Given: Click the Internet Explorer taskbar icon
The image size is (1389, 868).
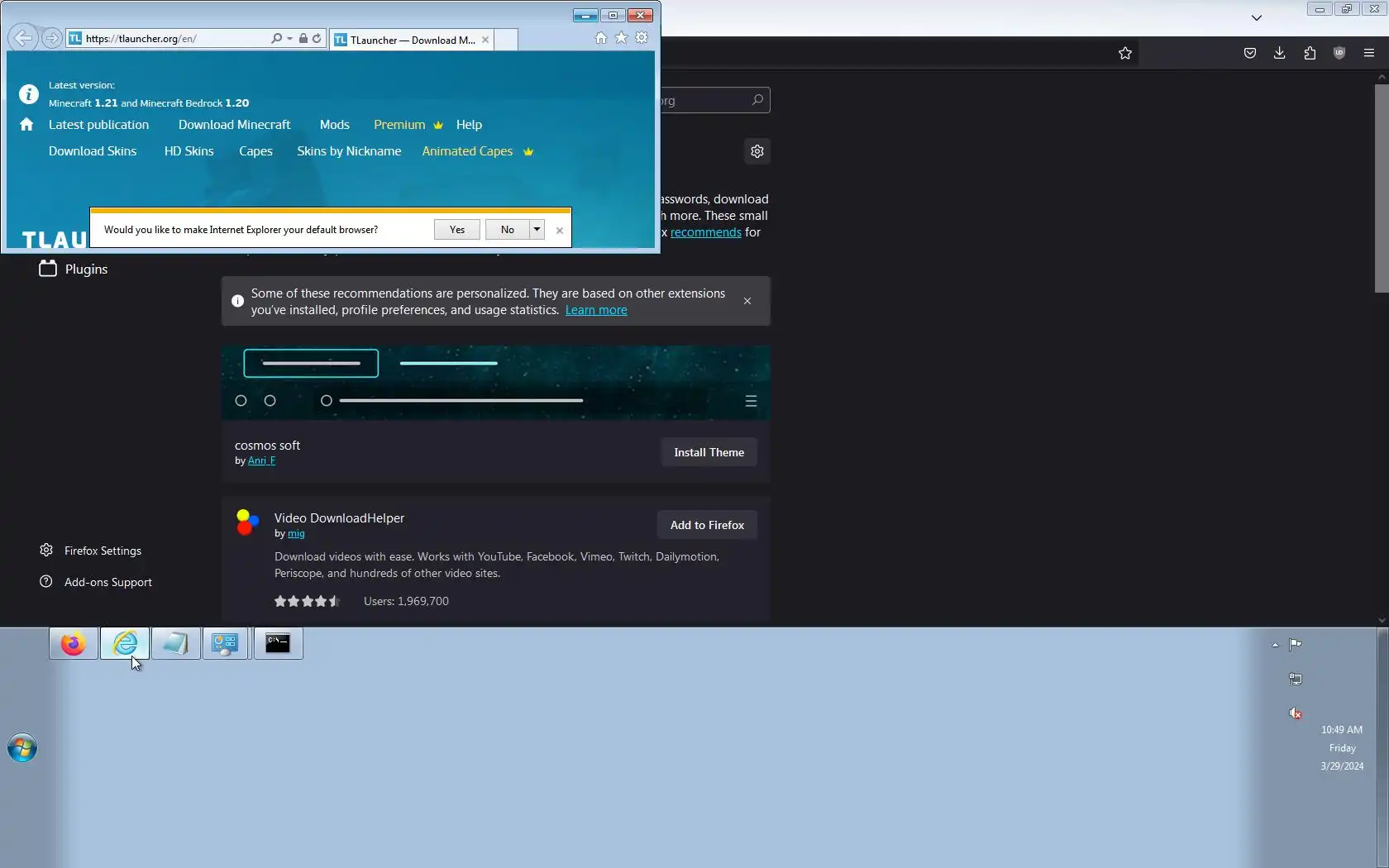Looking at the screenshot, I should (125, 643).
